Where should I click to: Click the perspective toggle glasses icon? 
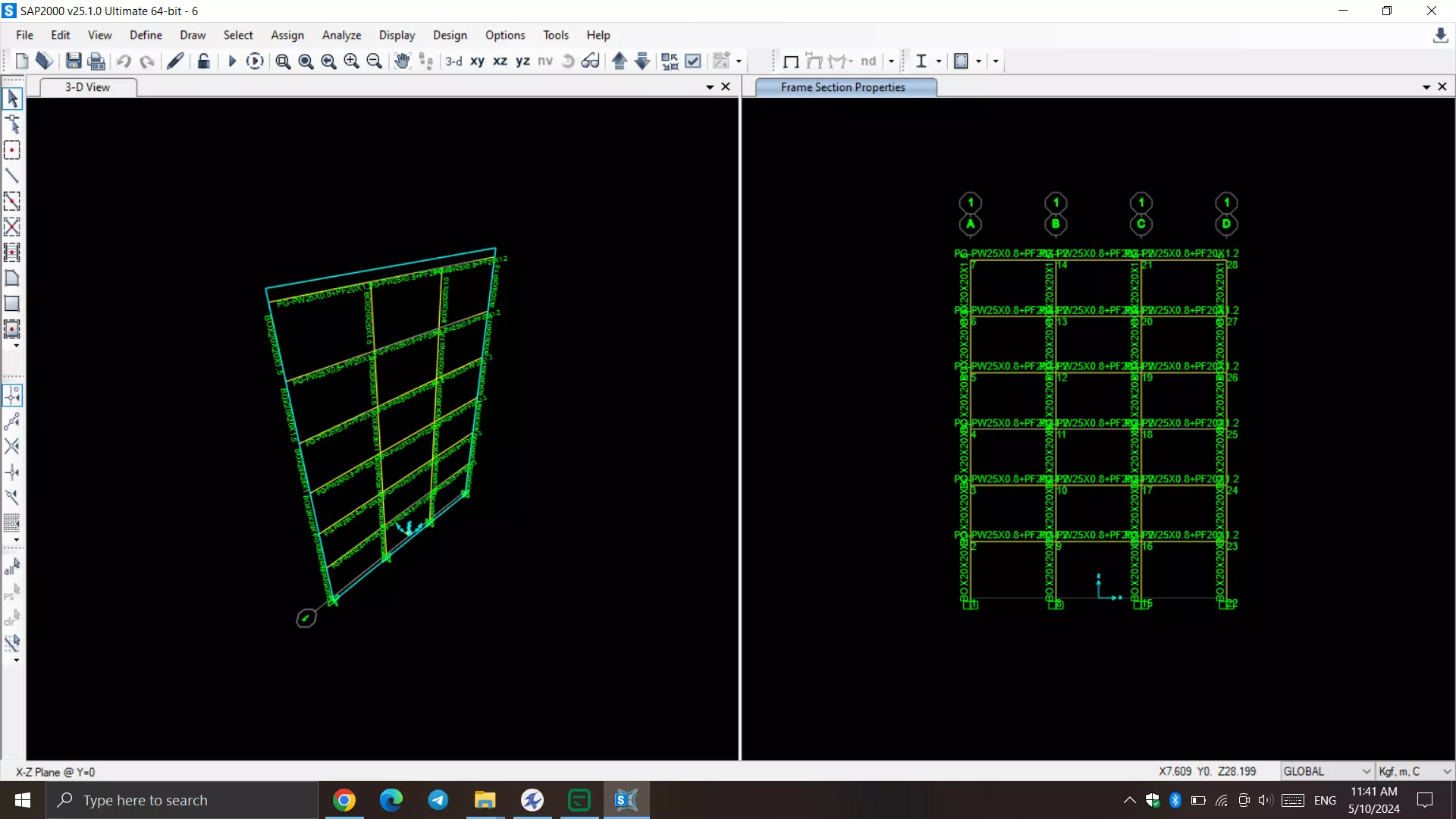[591, 61]
